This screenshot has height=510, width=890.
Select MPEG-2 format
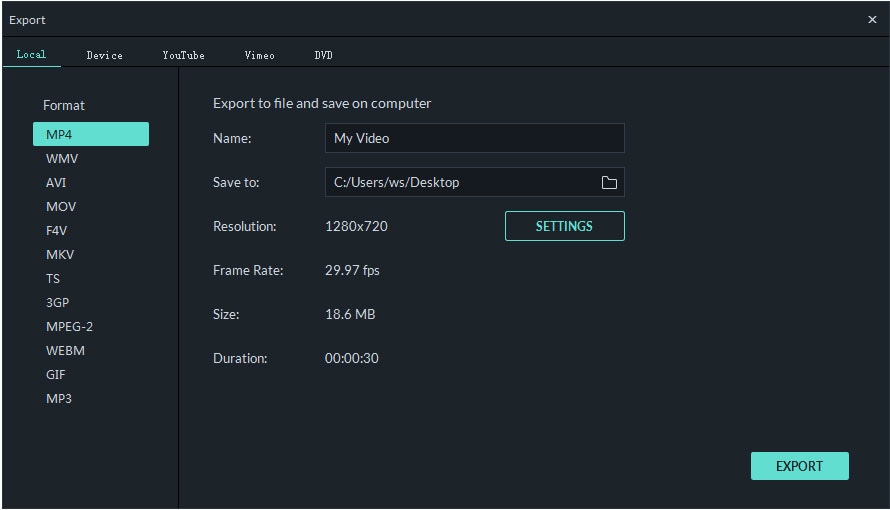[x=69, y=327]
